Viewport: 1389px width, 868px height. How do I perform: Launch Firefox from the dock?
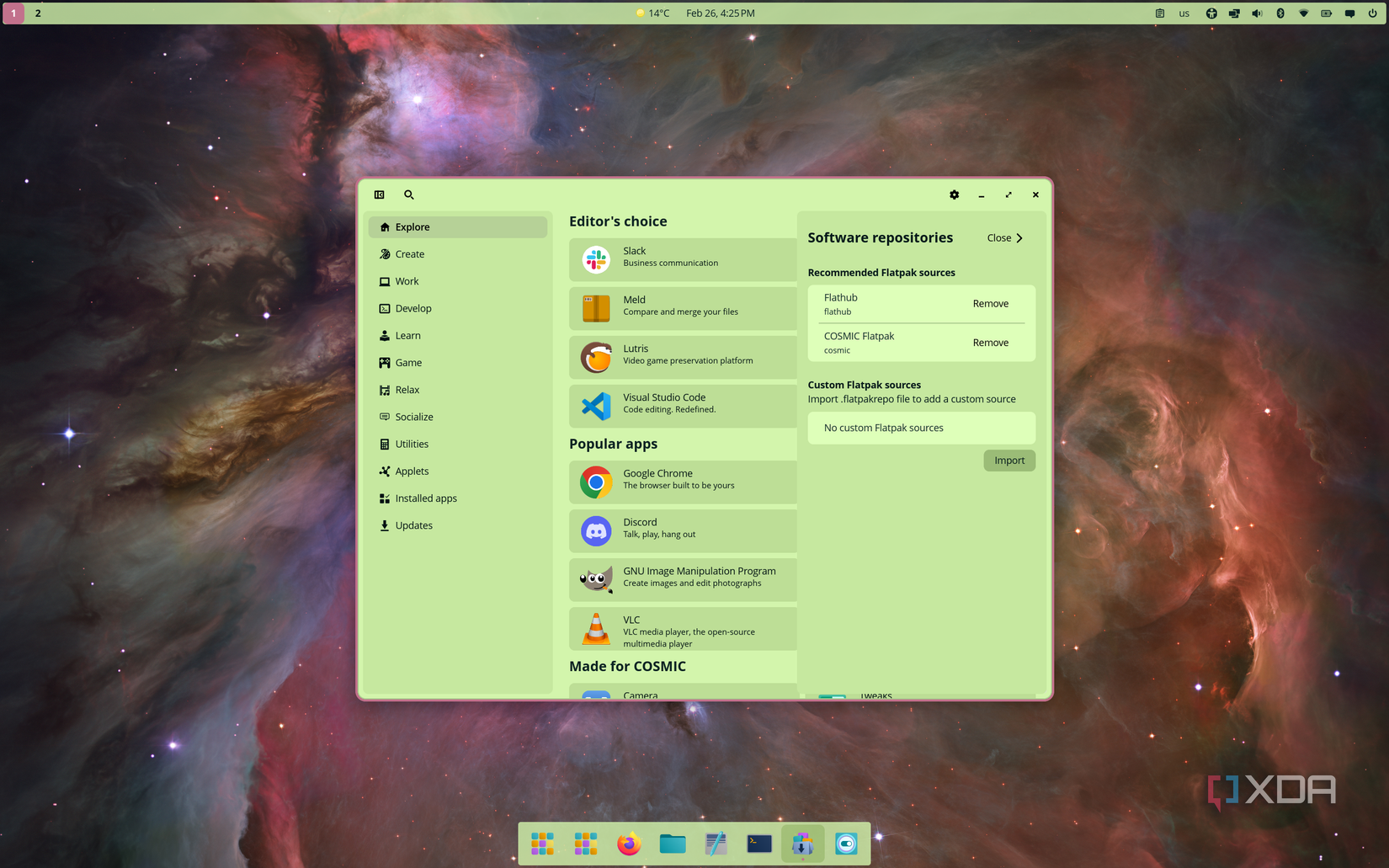629,843
